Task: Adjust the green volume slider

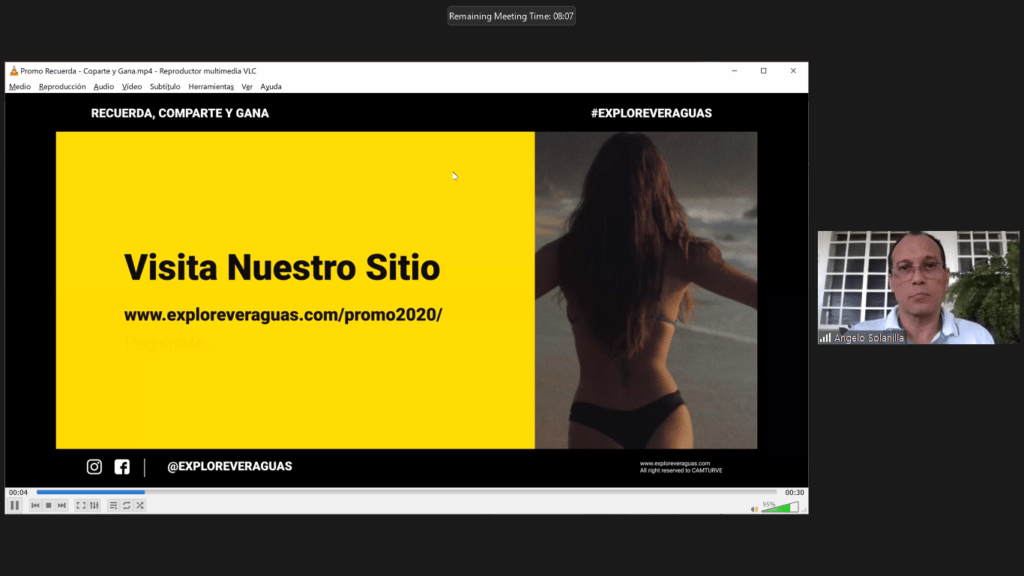Action: [780, 507]
